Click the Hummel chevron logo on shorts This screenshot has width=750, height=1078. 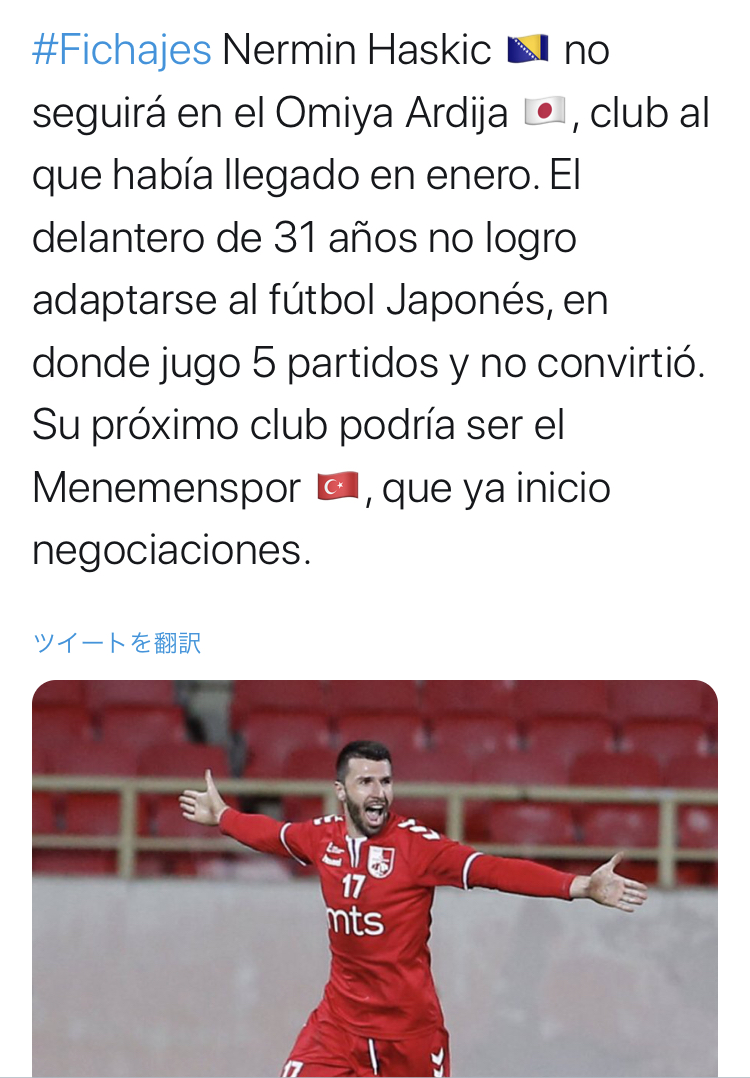click(437, 1064)
